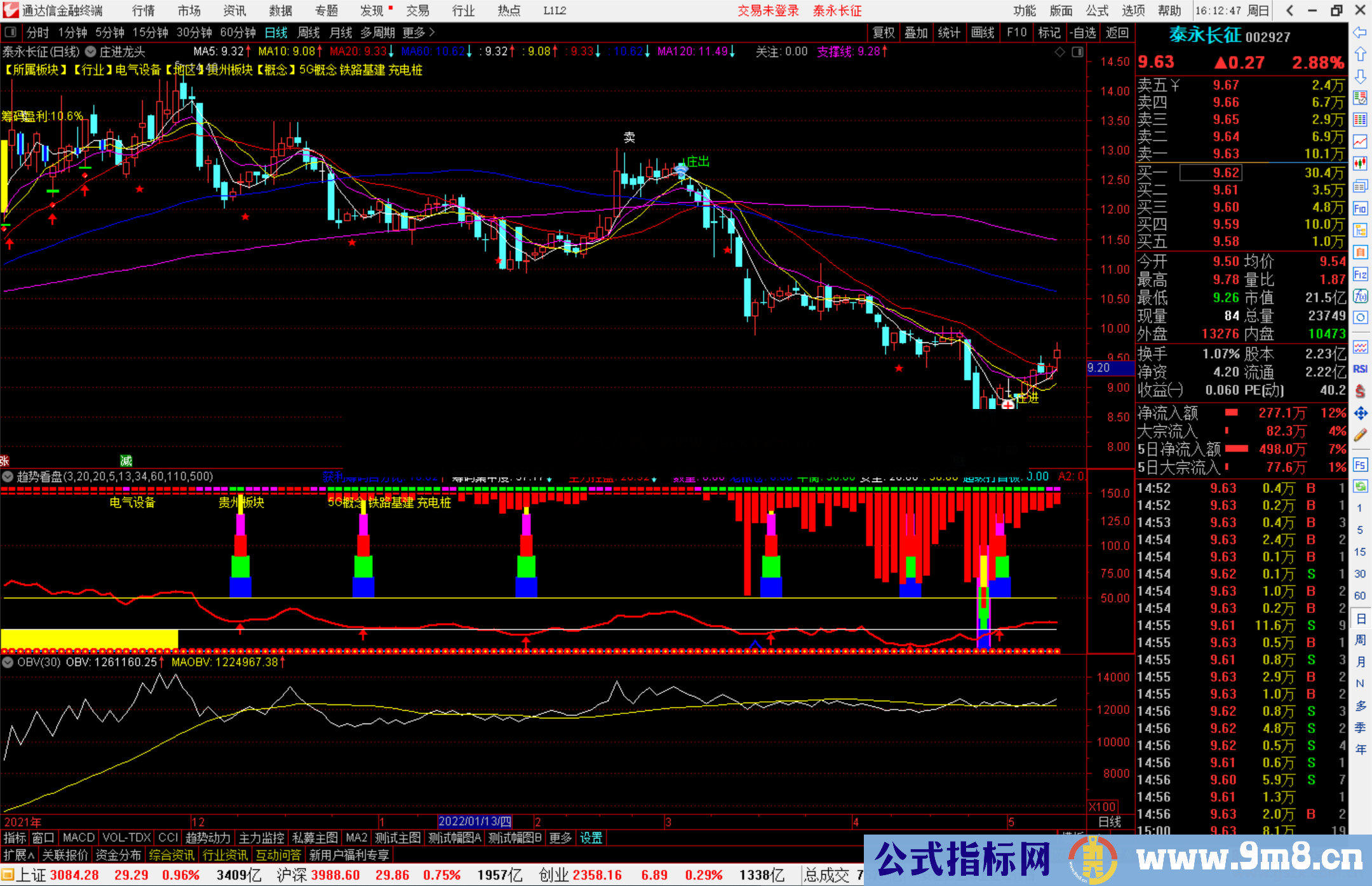Click the 复权 button
1372x886 pixels.
883,32
